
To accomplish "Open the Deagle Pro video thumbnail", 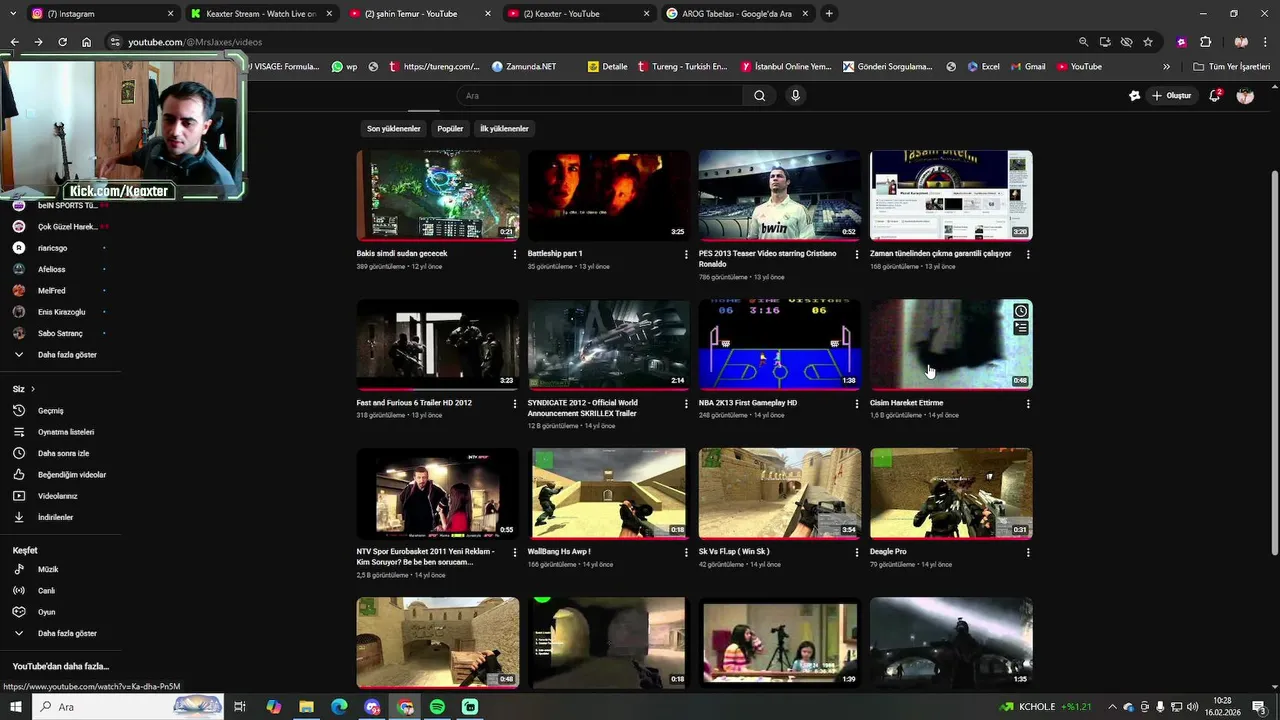I will (x=951, y=494).
